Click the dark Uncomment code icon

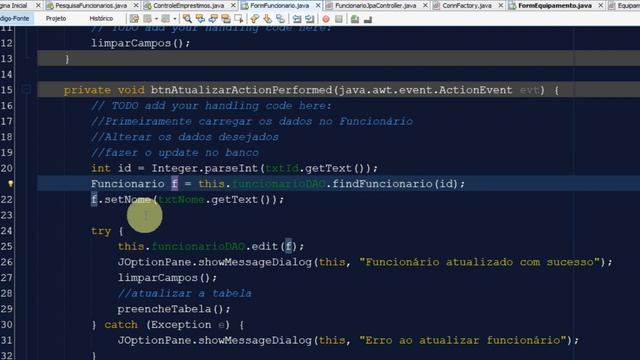[x=368, y=19]
